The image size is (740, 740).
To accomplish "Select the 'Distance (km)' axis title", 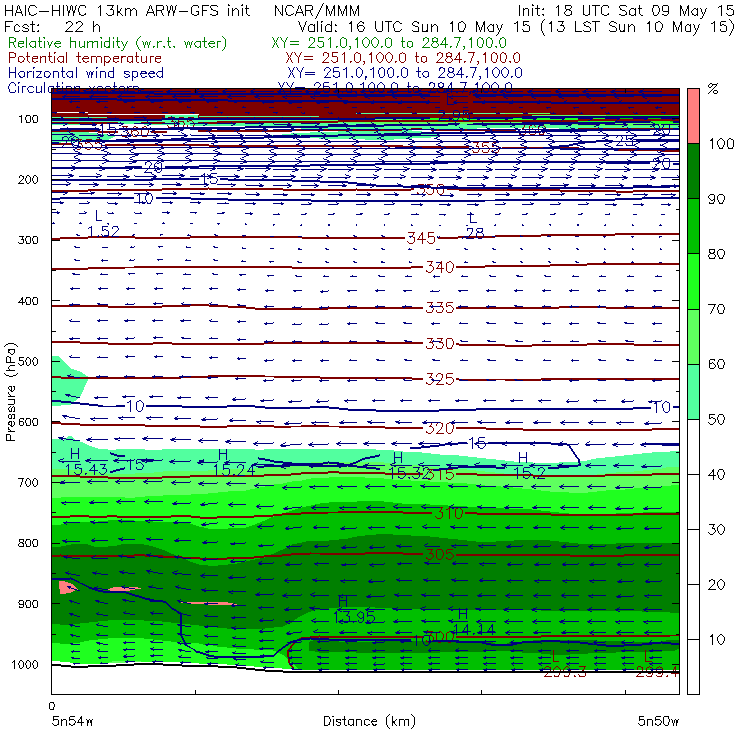I will point(370,721).
